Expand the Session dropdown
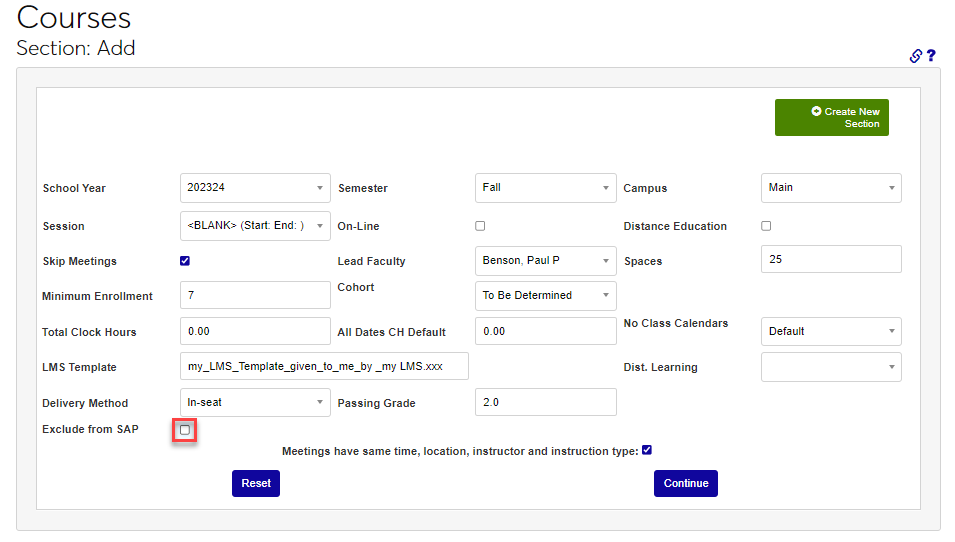This screenshot has height=542, width=955. click(255, 226)
